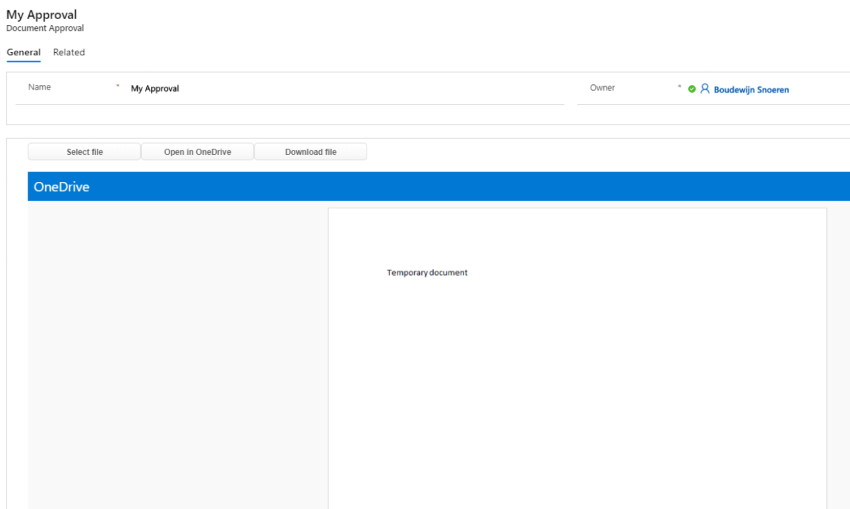Screen dimensions: 850x509
Task: Switch to the General tab
Action: (x=23, y=53)
